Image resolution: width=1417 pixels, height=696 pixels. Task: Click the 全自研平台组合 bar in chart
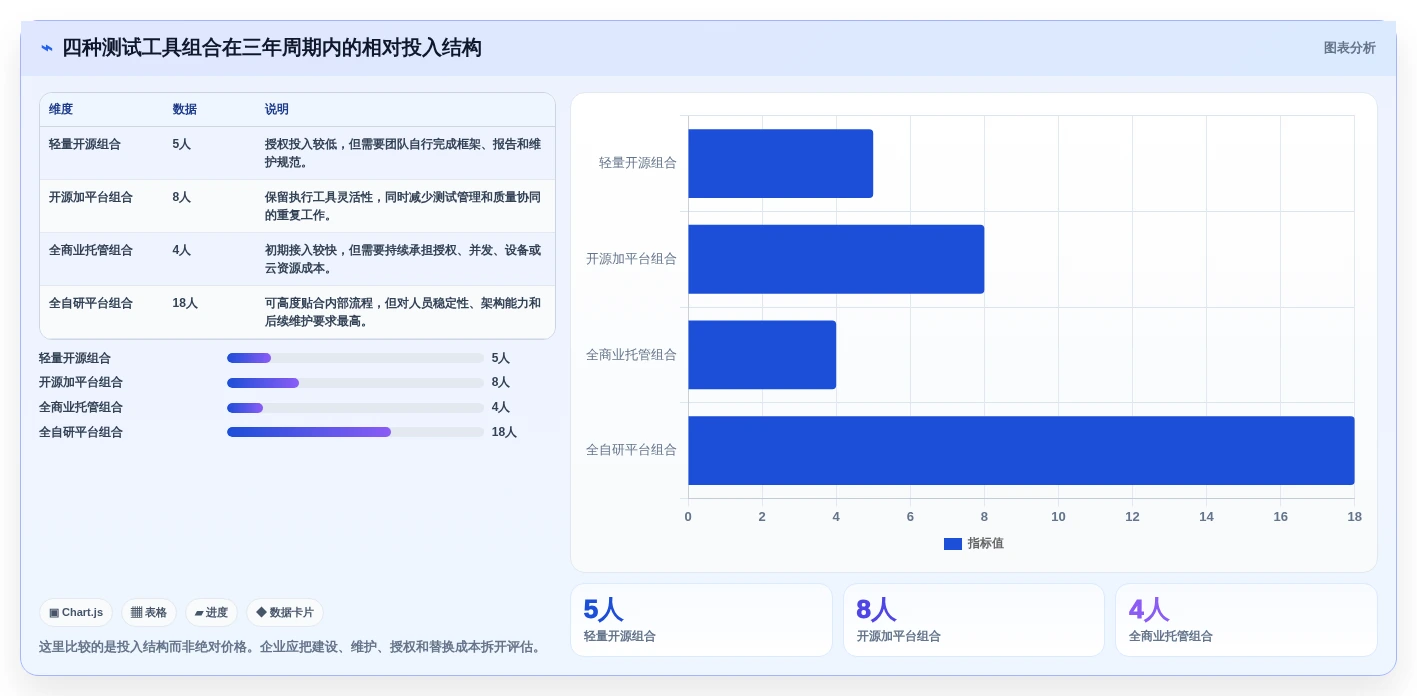pos(1021,450)
